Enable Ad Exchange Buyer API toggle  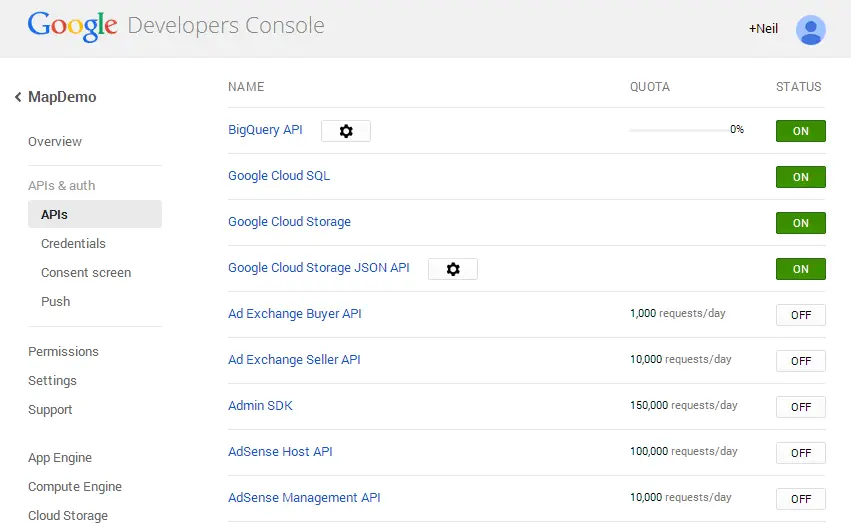(x=801, y=315)
